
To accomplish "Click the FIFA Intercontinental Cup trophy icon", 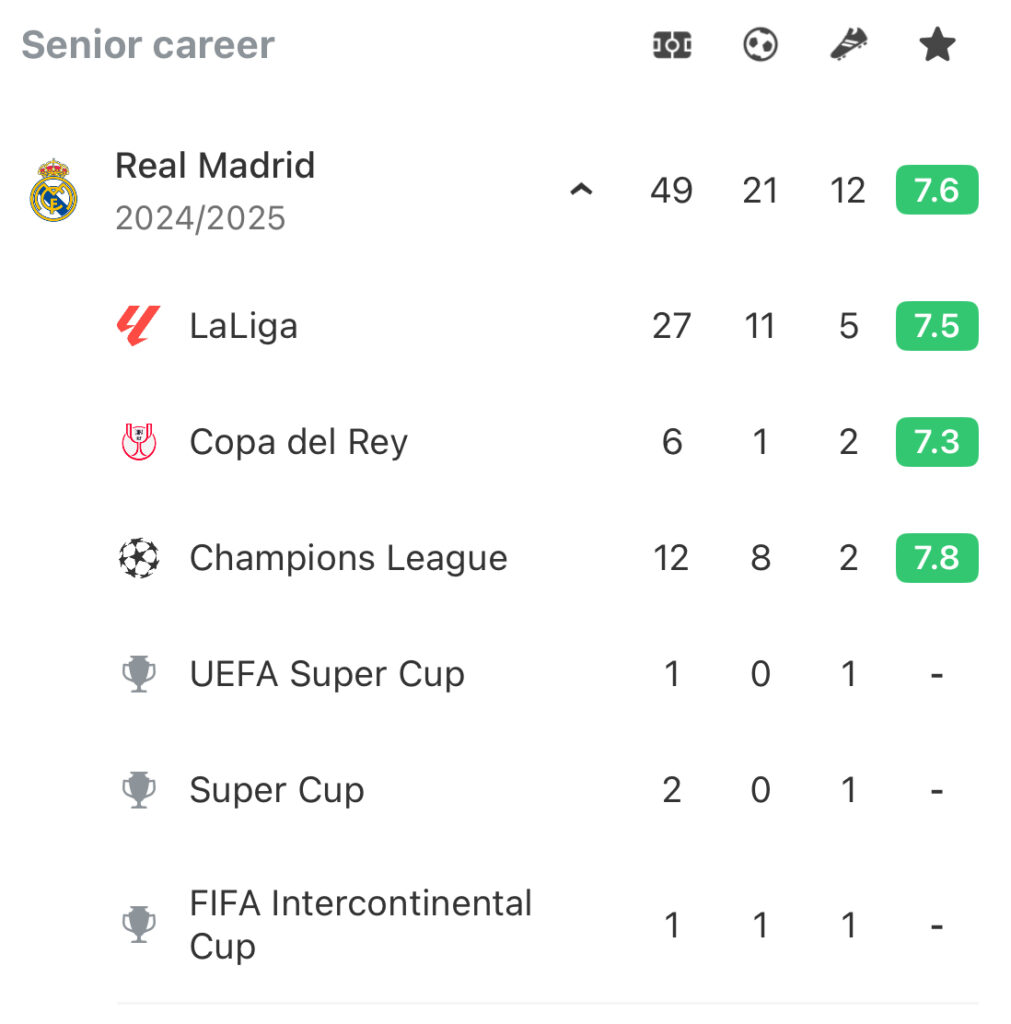I will click(138, 925).
